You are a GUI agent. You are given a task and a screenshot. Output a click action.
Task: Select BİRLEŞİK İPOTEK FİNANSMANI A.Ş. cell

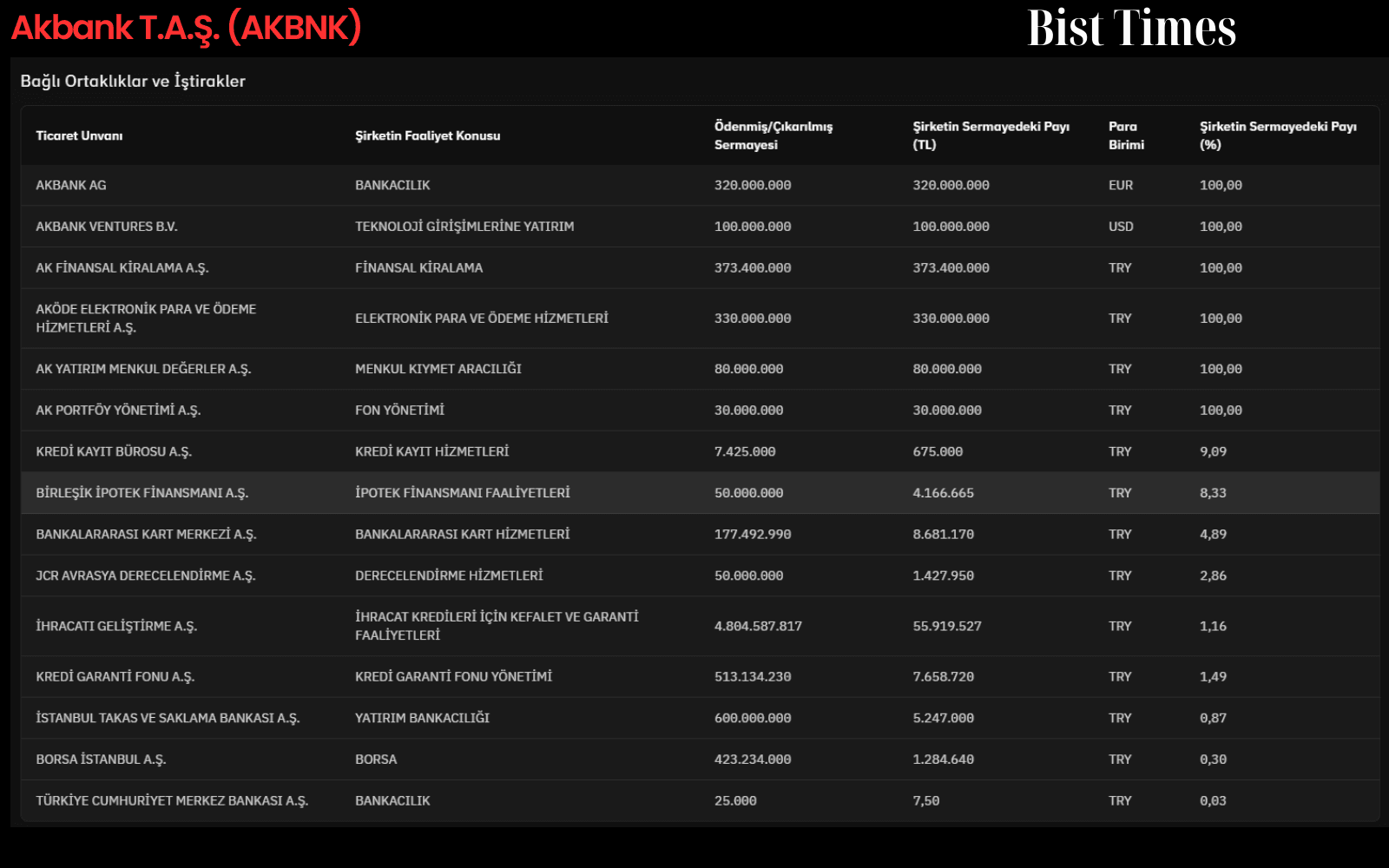[x=142, y=493]
